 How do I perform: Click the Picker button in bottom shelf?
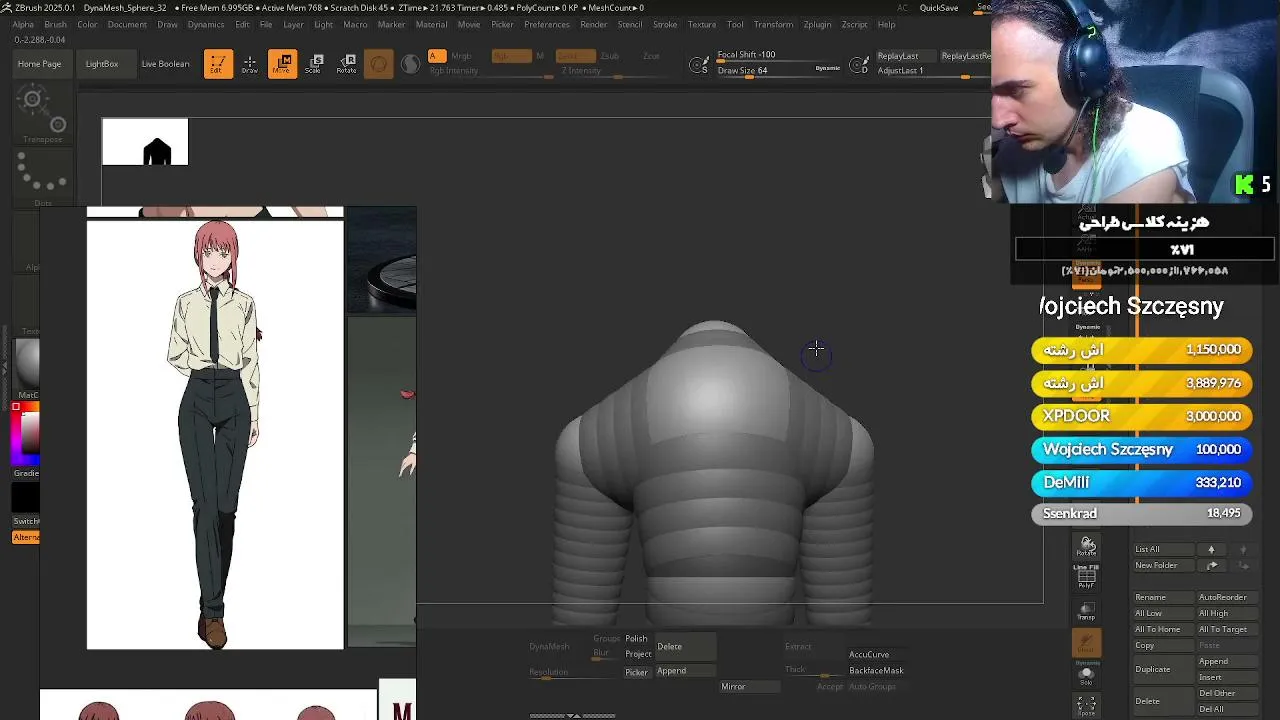[636, 672]
